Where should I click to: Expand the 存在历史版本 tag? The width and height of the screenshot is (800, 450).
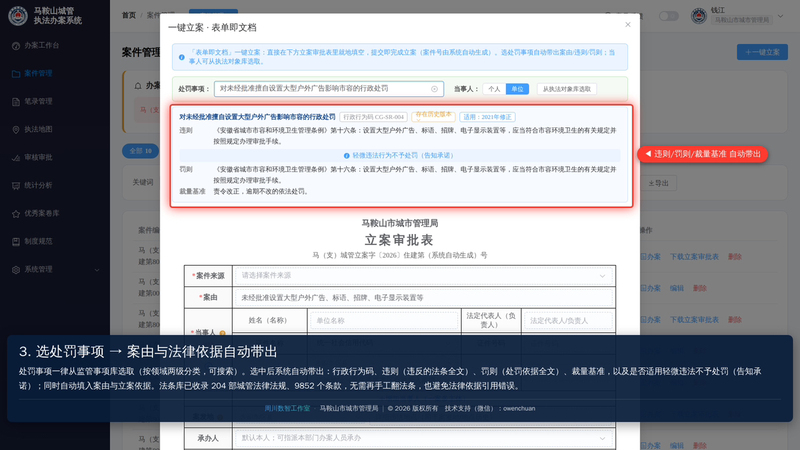point(433,116)
